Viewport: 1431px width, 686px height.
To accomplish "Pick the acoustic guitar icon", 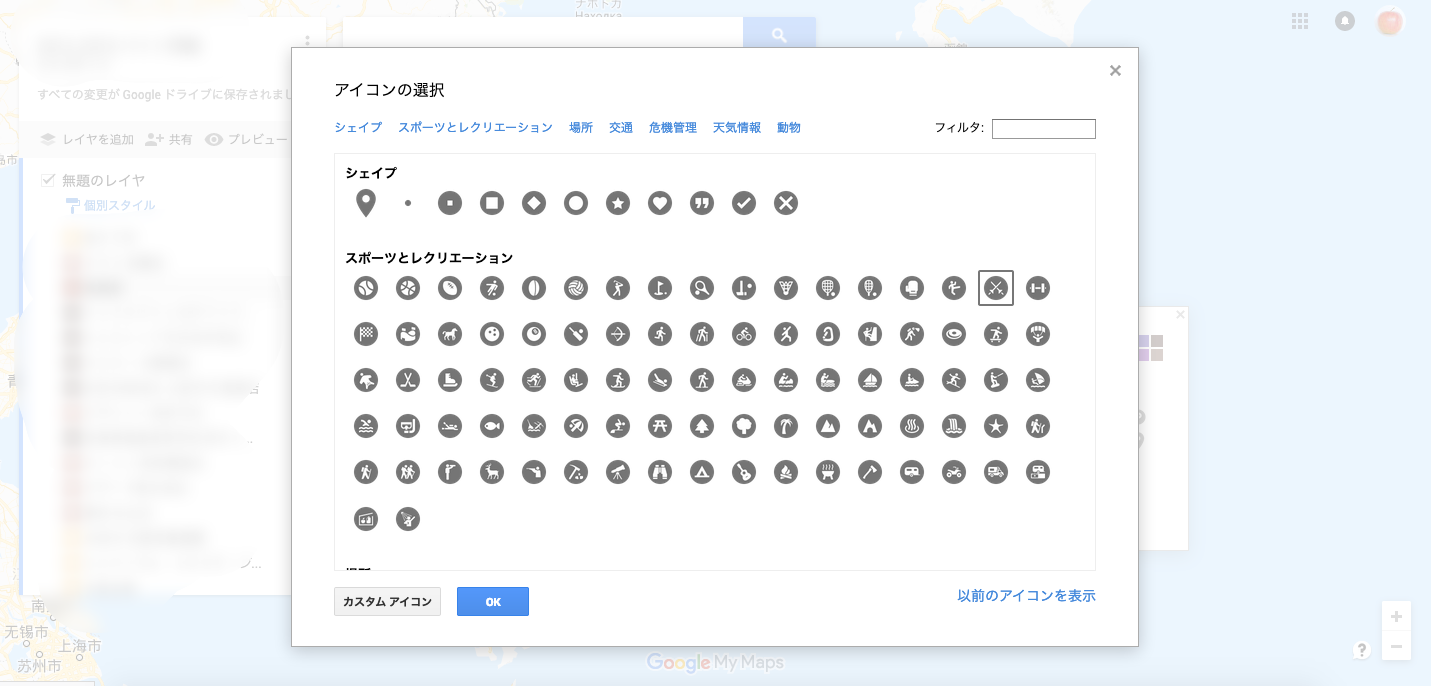I will (x=744, y=472).
